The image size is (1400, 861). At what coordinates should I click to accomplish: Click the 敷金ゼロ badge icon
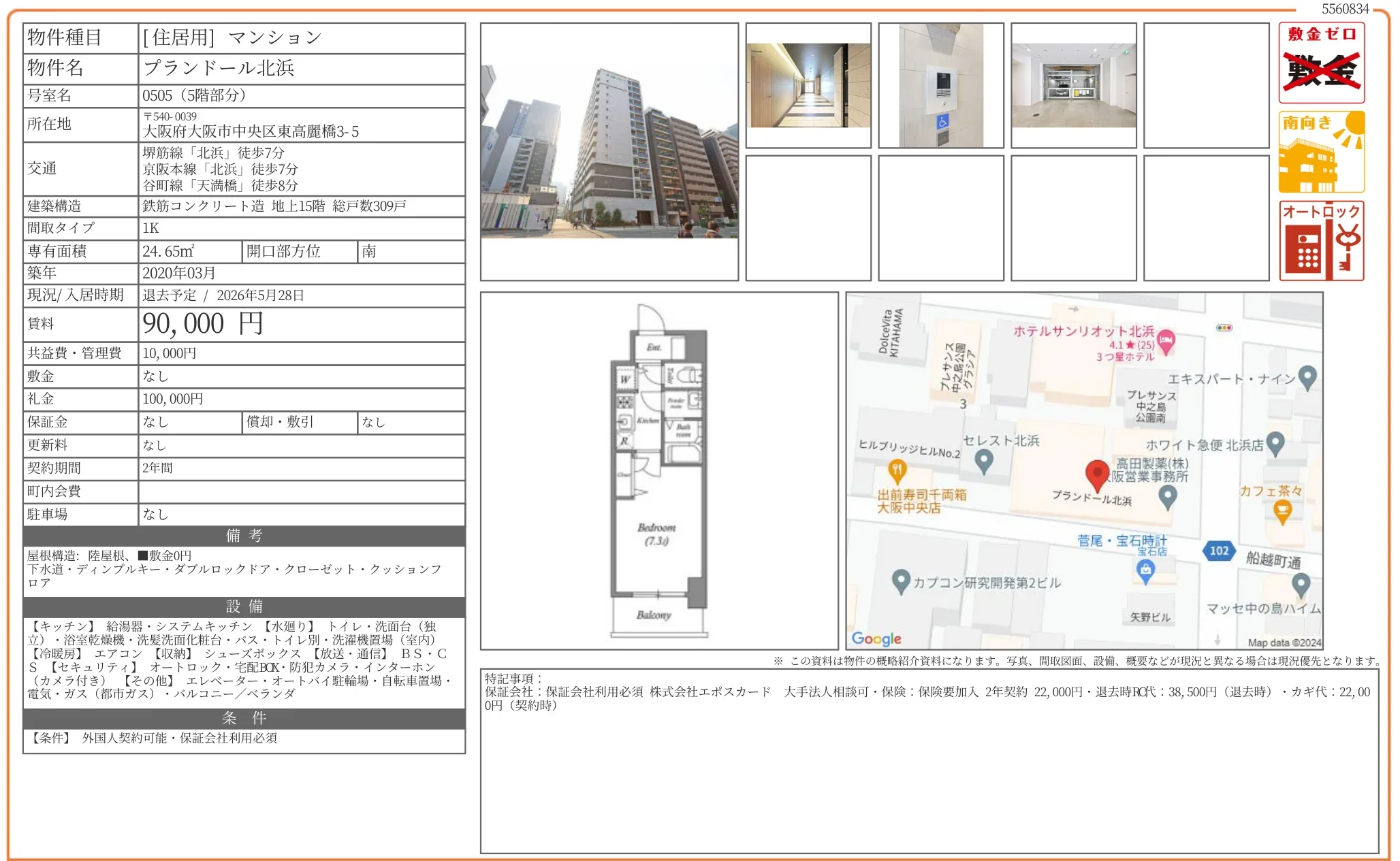click(x=1321, y=63)
